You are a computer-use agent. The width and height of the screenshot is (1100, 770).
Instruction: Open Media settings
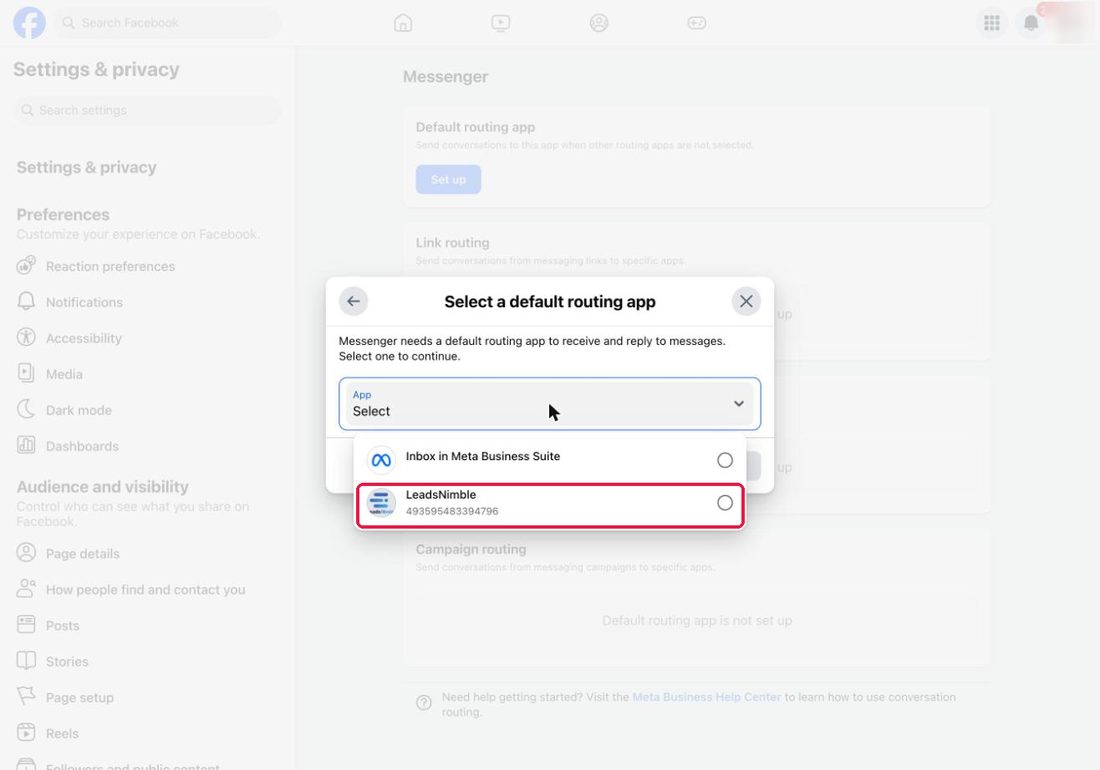click(x=64, y=374)
